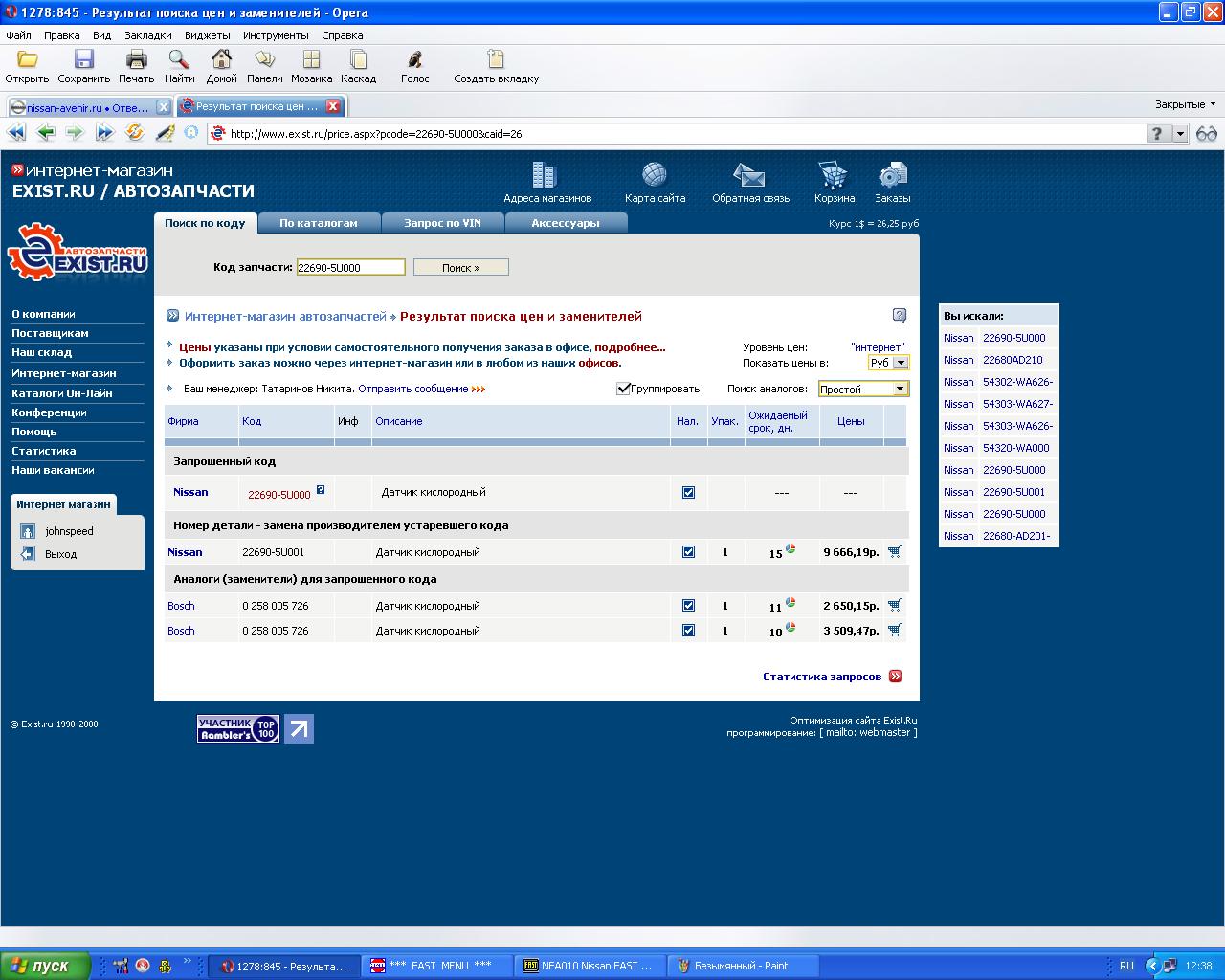Click delivery statistics icon for 15 days
1225x980 pixels.
pos(791,548)
